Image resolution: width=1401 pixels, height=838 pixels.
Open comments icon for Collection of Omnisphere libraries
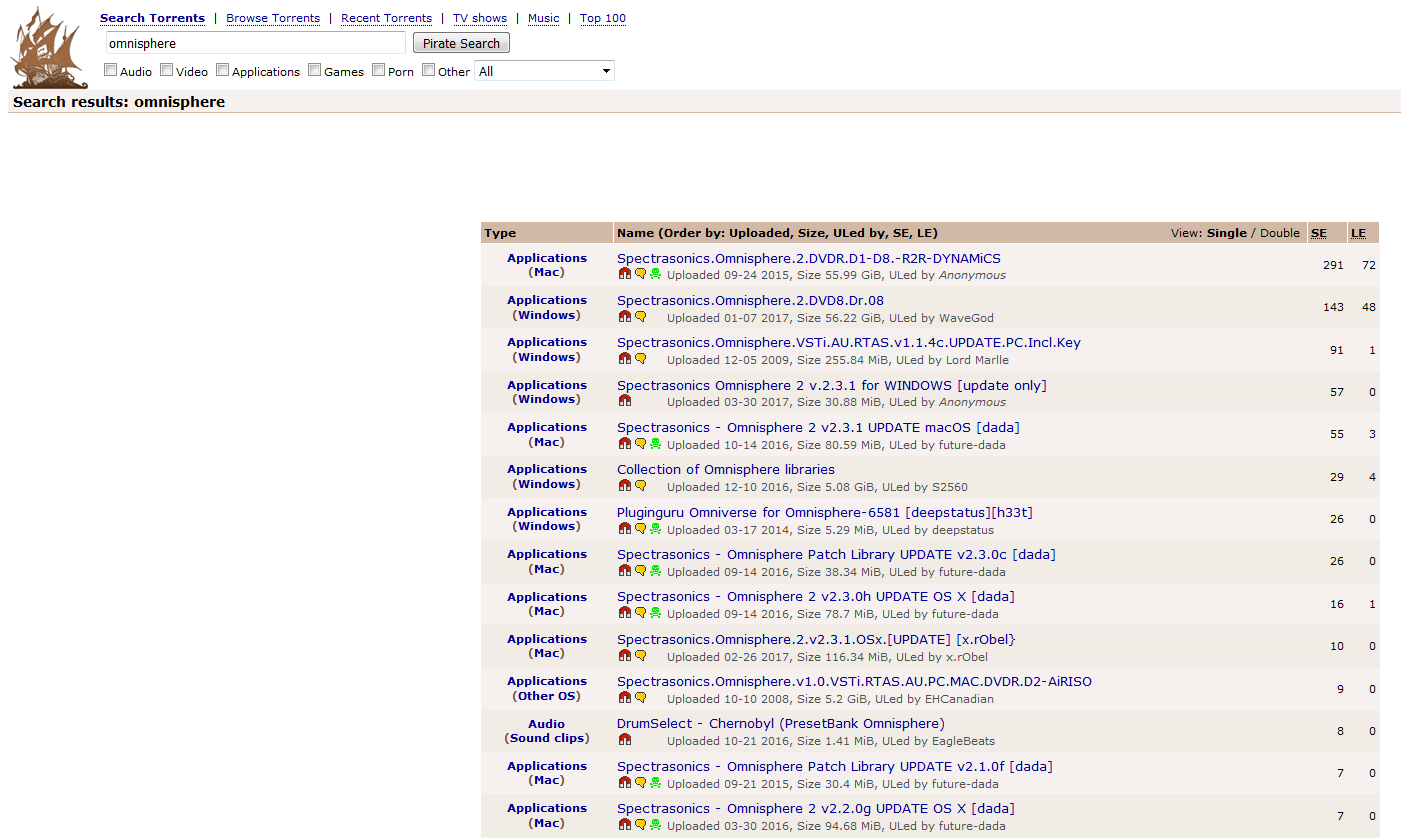641,485
